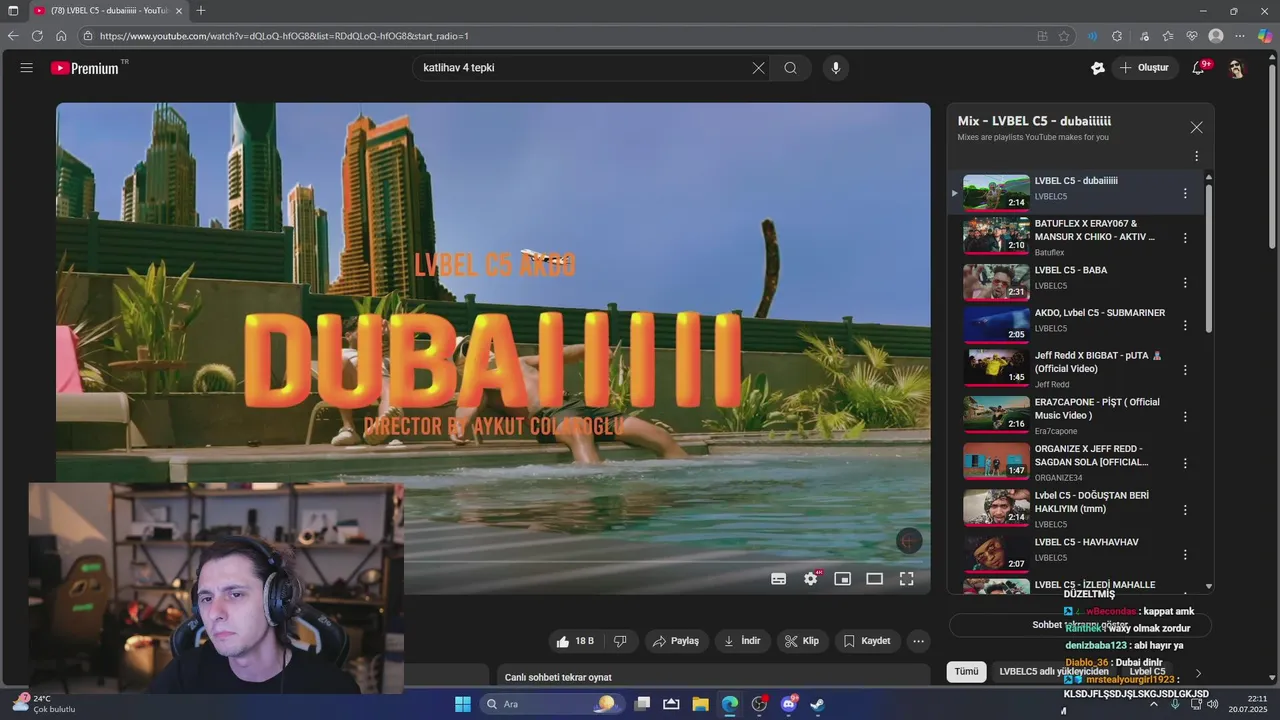Image resolution: width=1280 pixels, height=720 pixels.
Task: Play ERA7CAPONE - PİŞT video thumbnail
Action: 996,413
